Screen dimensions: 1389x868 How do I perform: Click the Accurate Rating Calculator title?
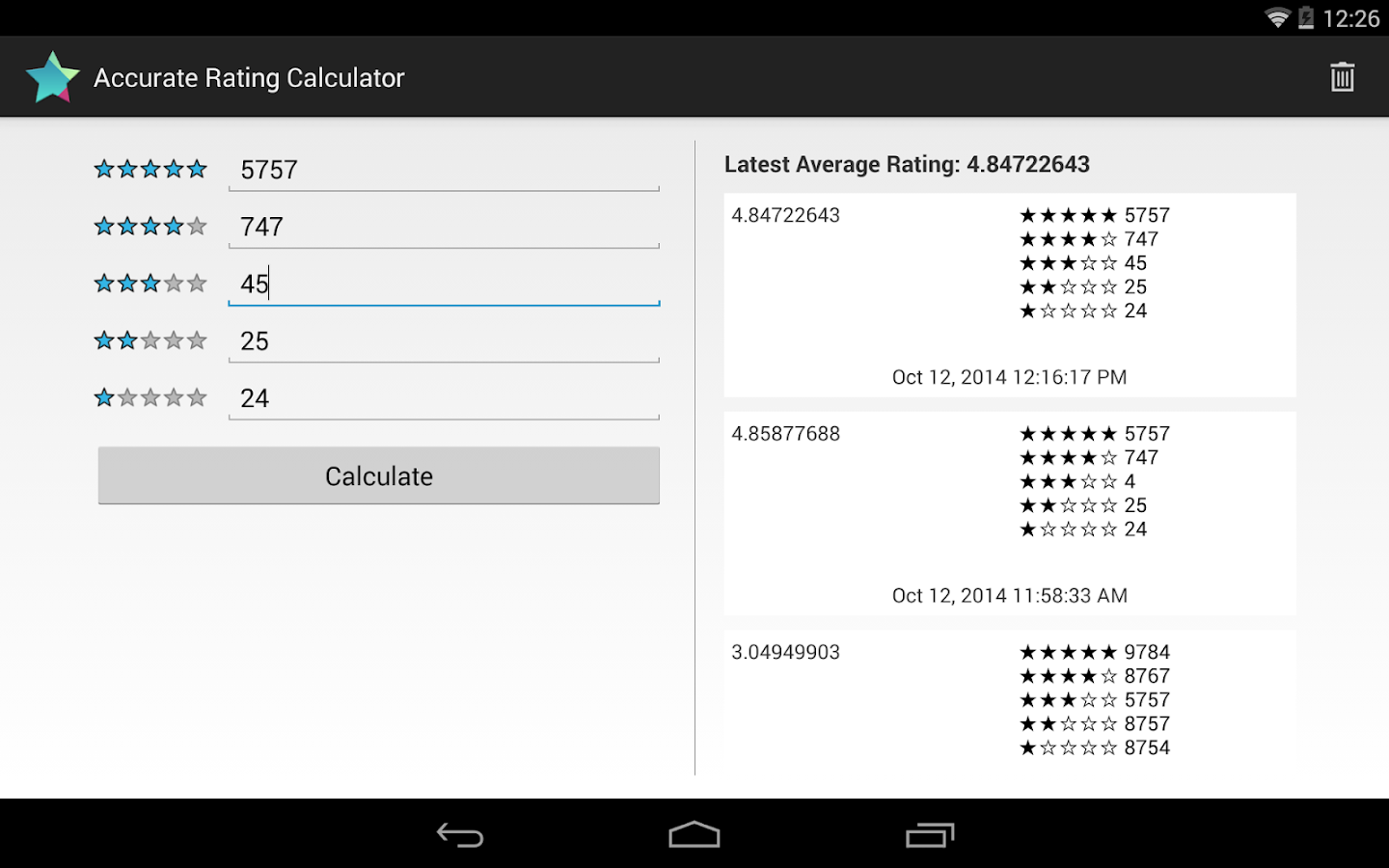tap(248, 77)
